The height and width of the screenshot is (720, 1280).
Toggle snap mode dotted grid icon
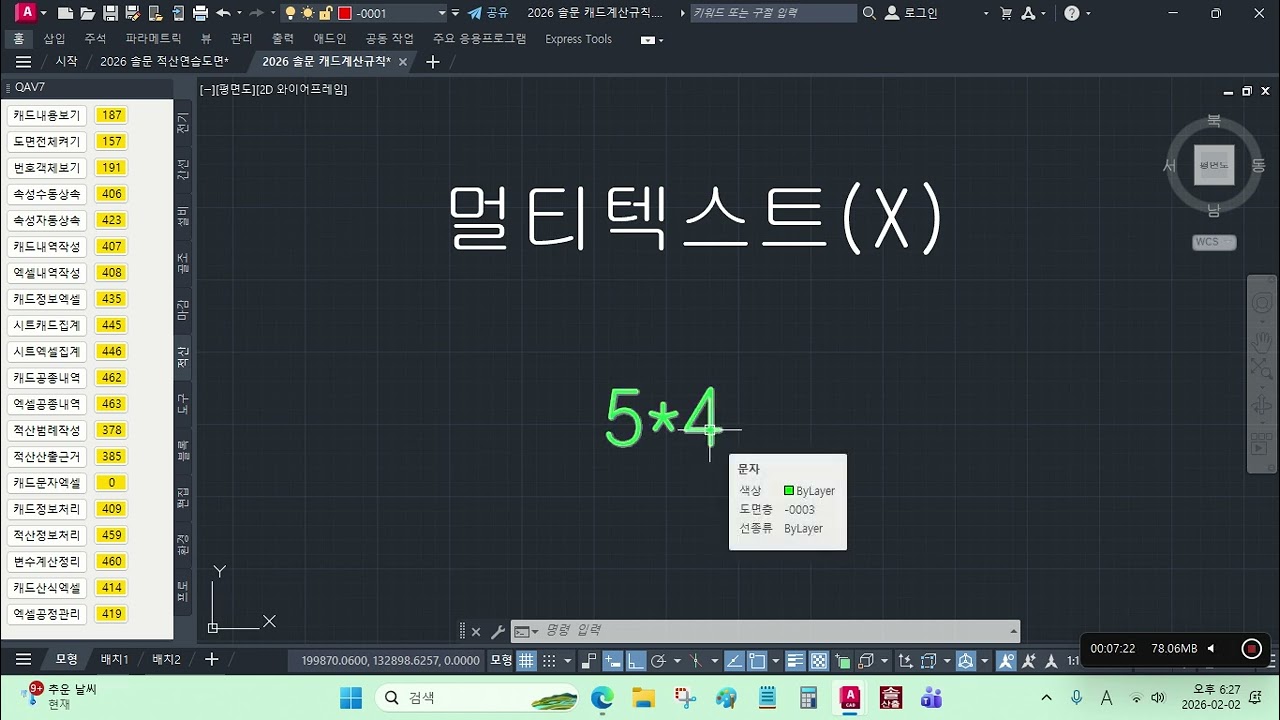[549, 661]
